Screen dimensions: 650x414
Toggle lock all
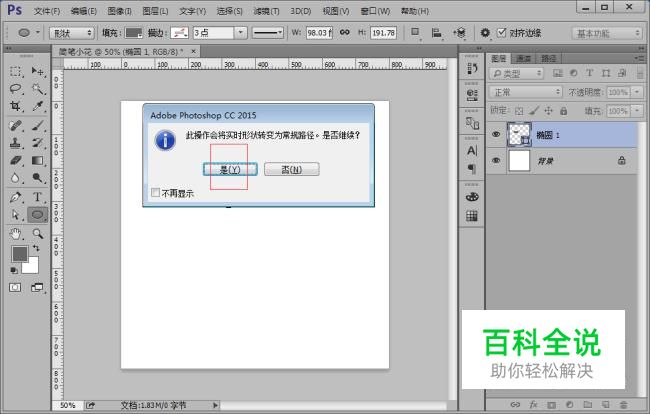(563, 111)
